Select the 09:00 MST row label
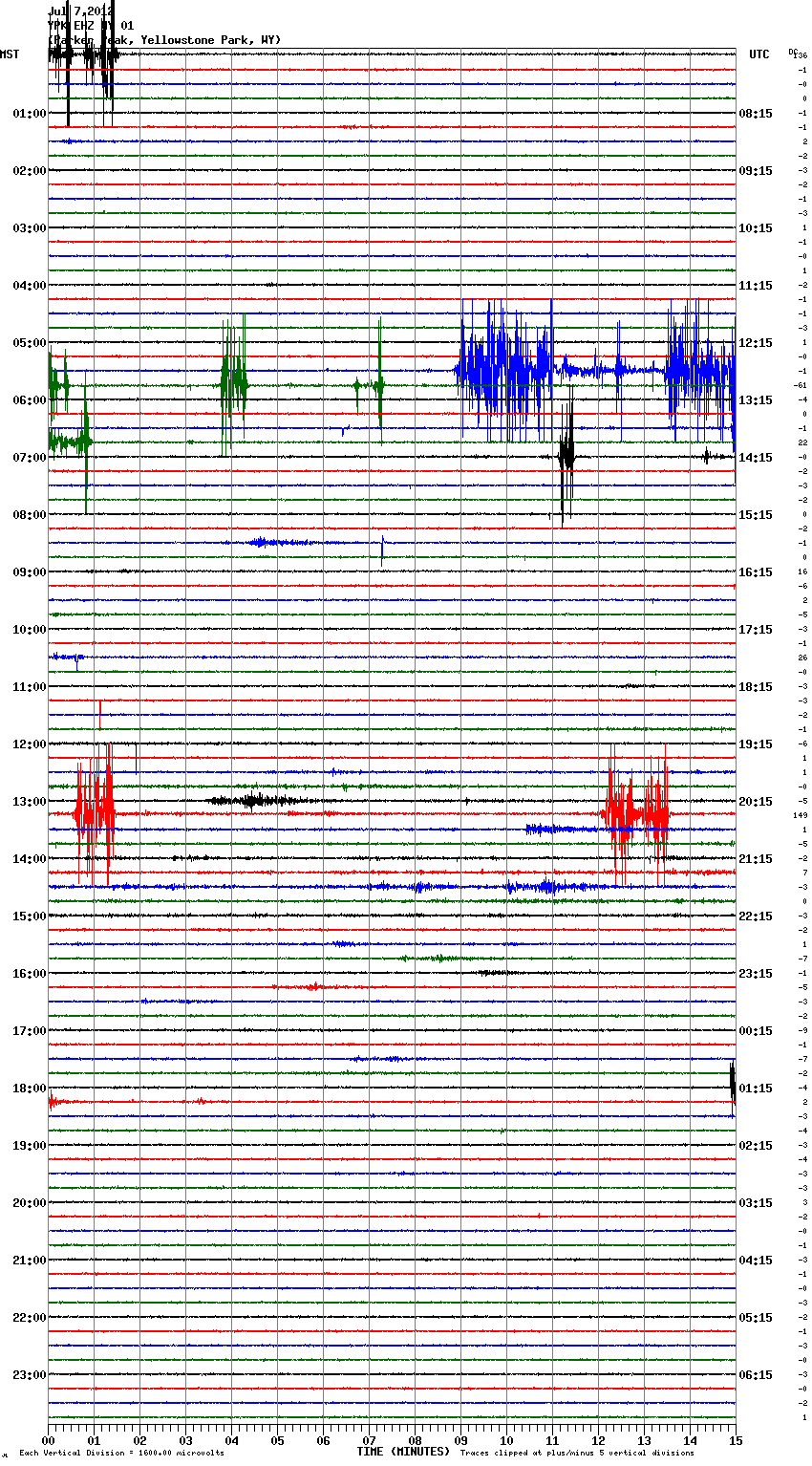Viewport: 812px width, 1466px height. 30,572
